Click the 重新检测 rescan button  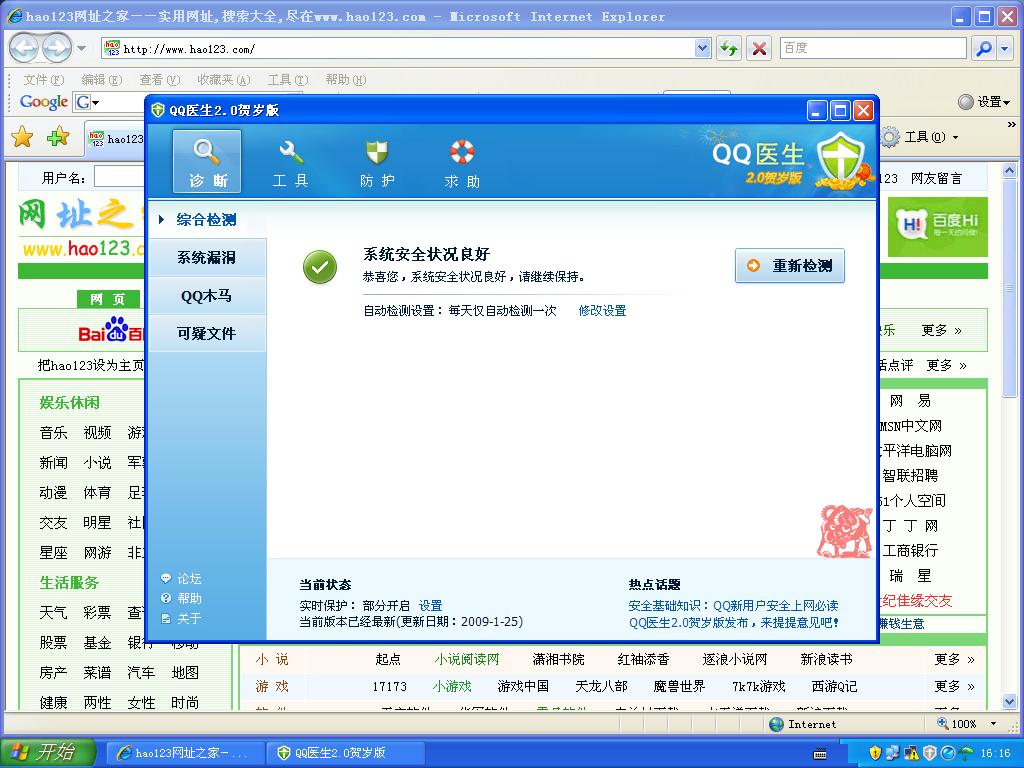[790, 266]
